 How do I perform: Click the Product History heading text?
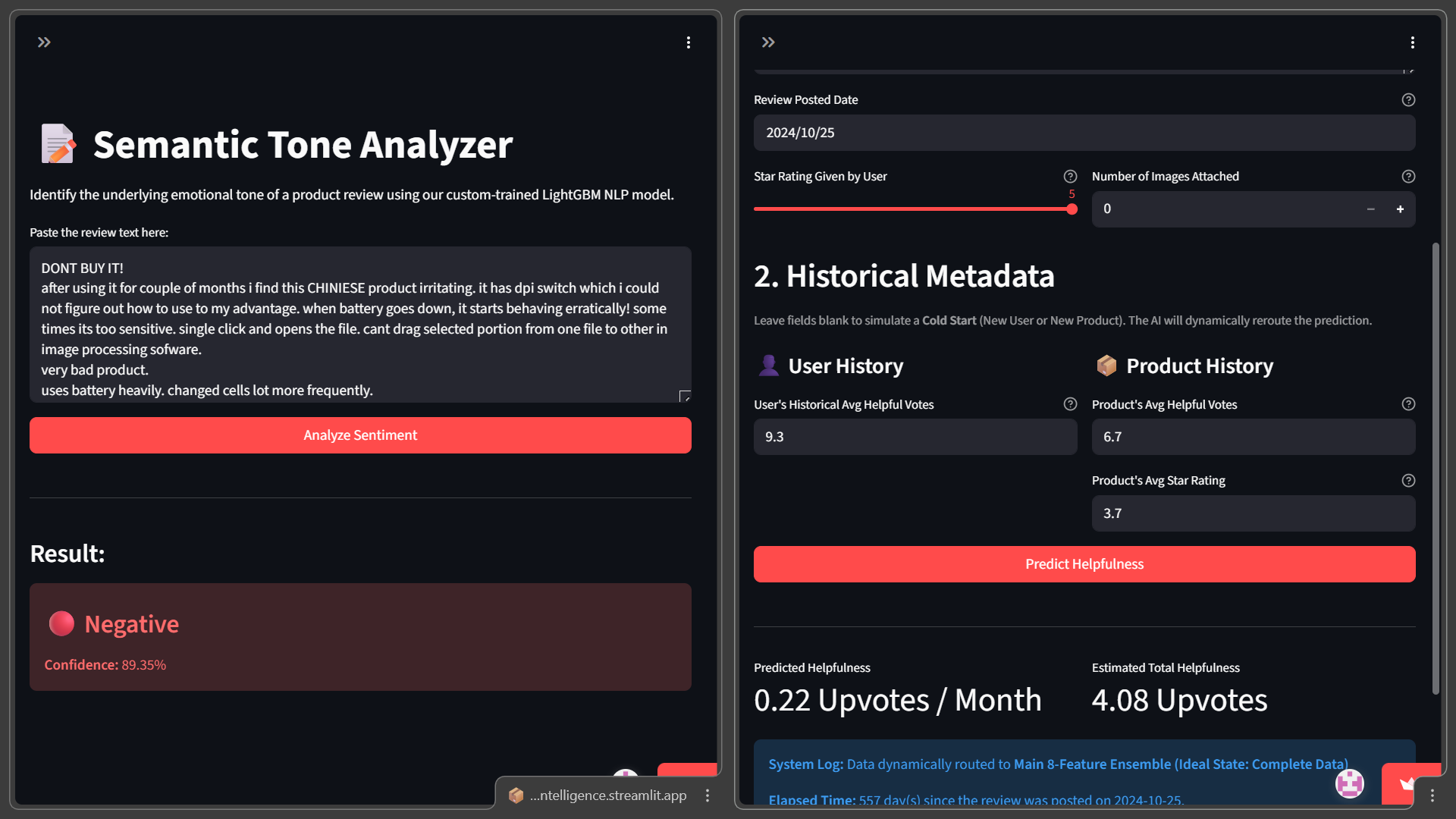(1199, 366)
